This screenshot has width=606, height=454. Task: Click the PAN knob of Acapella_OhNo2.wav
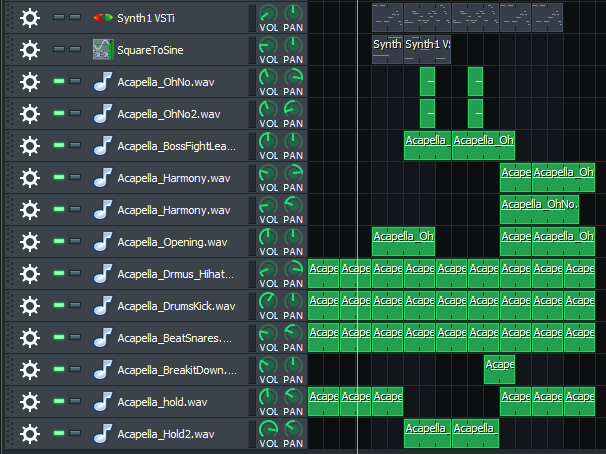coord(293,110)
